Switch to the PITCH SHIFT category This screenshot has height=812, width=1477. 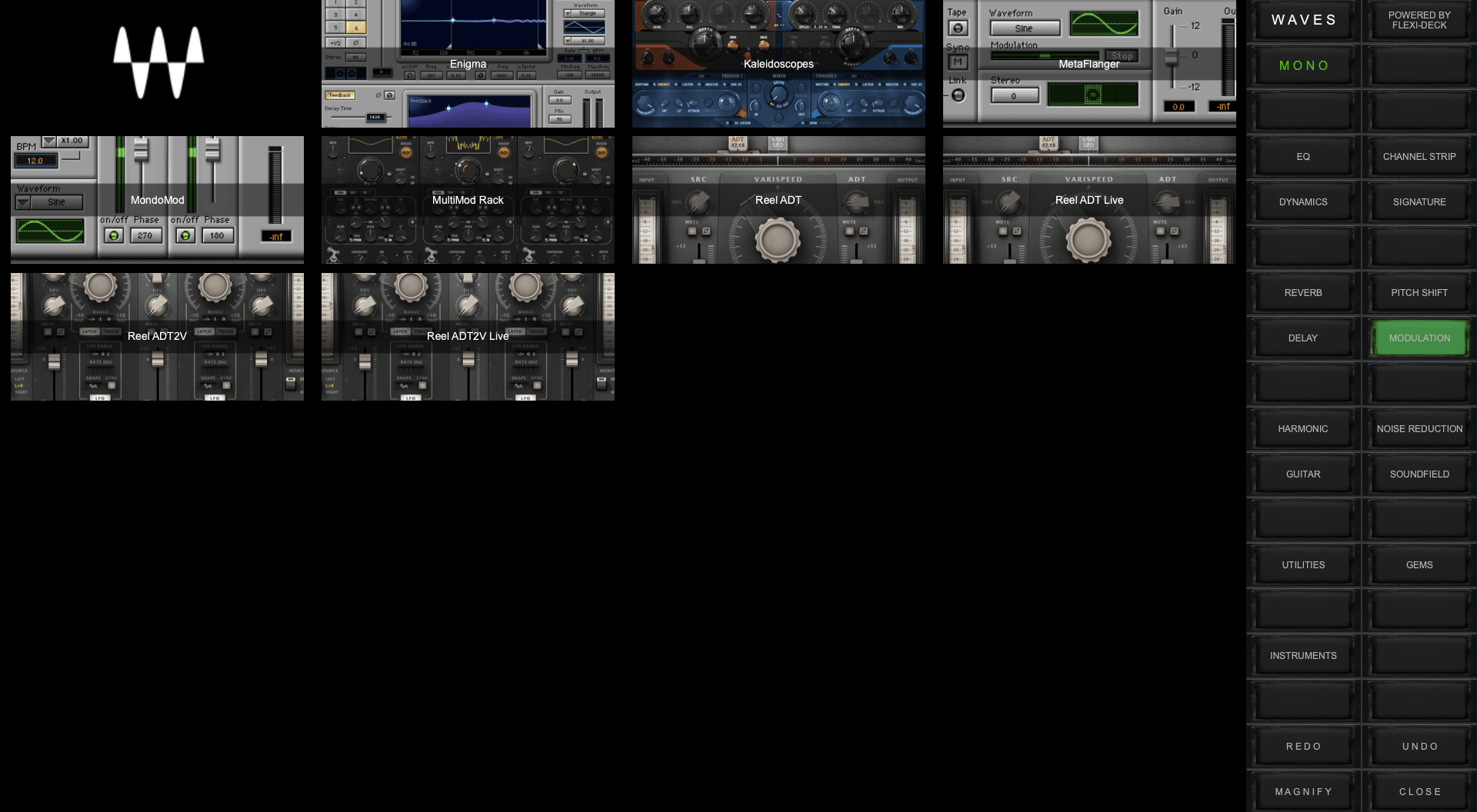tap(1419, 293)
